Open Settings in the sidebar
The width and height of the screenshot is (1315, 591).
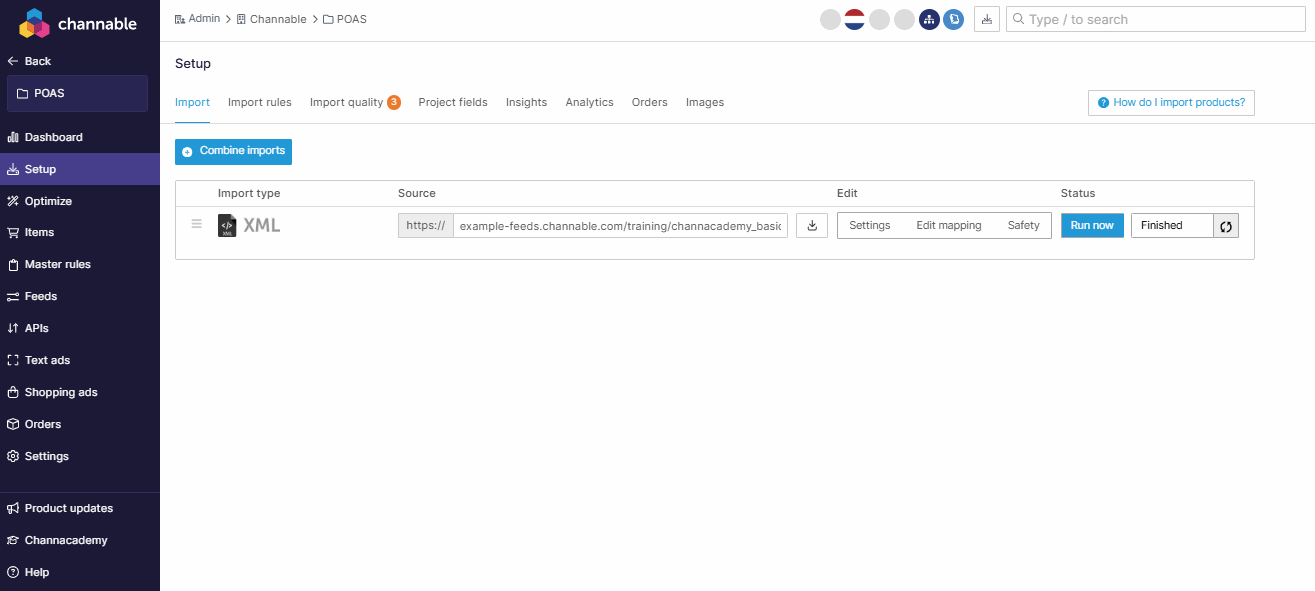click(80, 456)
